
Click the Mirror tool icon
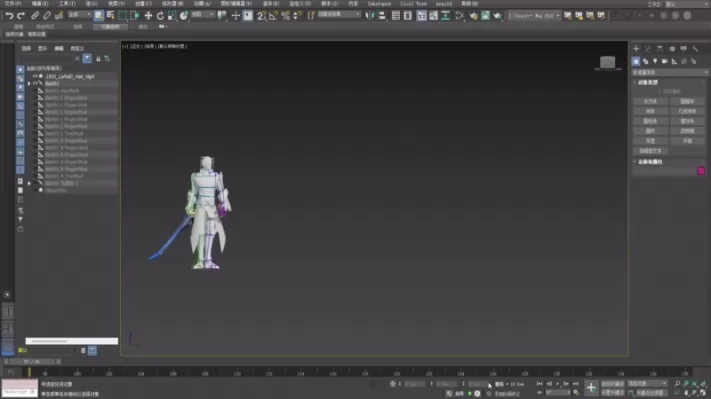pos(370,16)
